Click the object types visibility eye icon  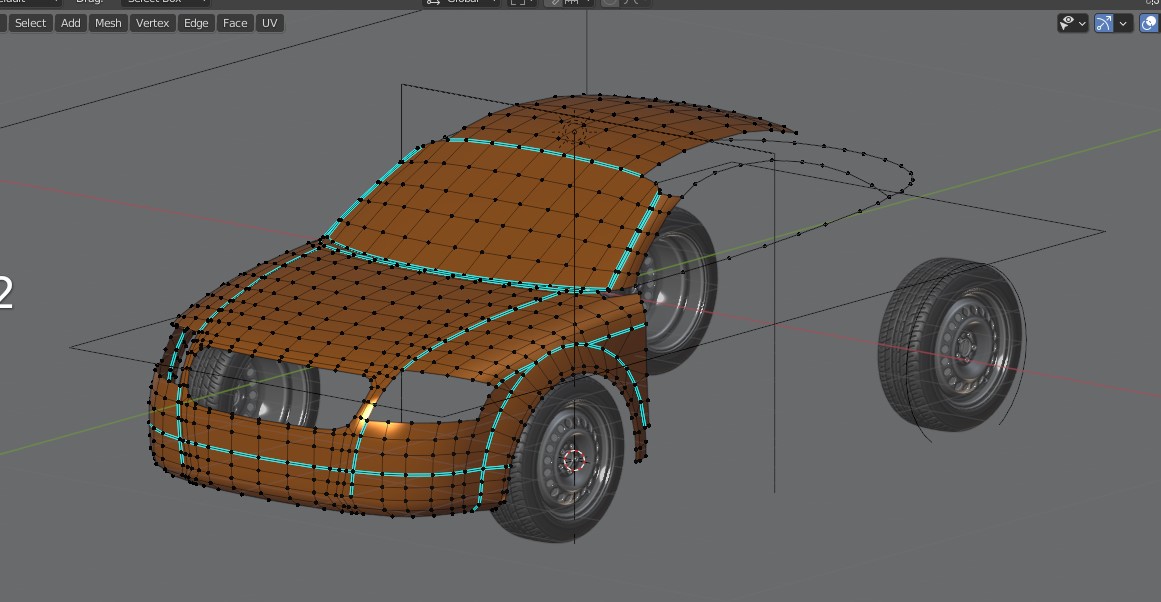pyautogui.click(x=1068, y=23)
